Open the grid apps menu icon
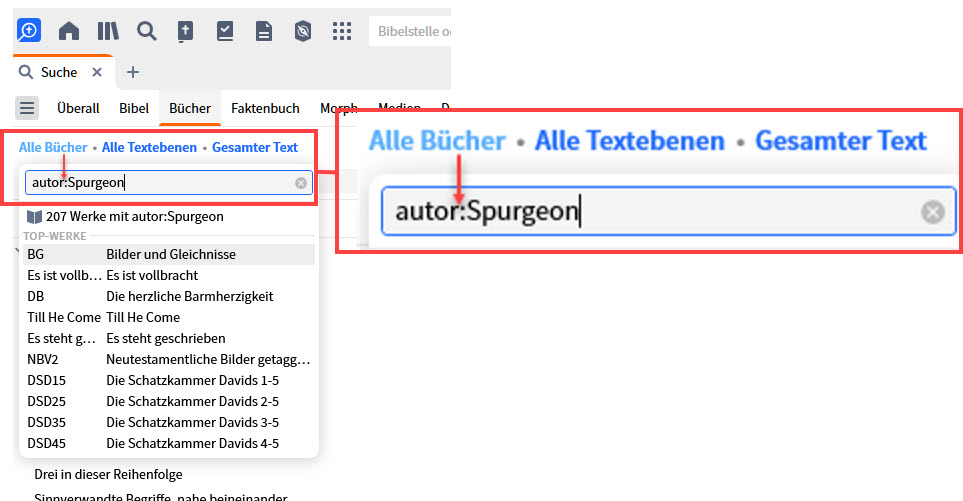963x501 pixels. (342, 31)
